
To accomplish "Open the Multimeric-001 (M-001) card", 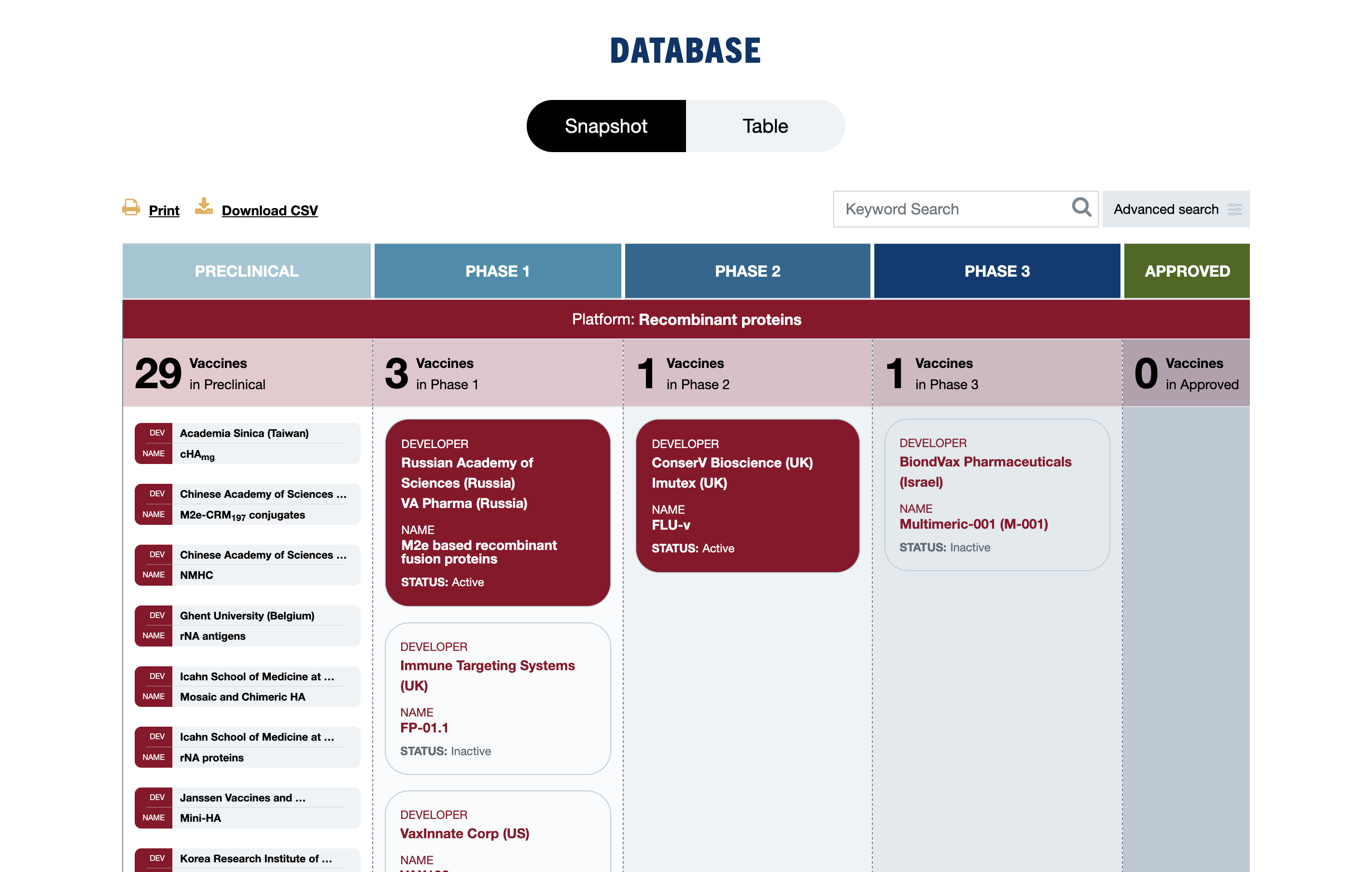I will [x=996, y=495].
